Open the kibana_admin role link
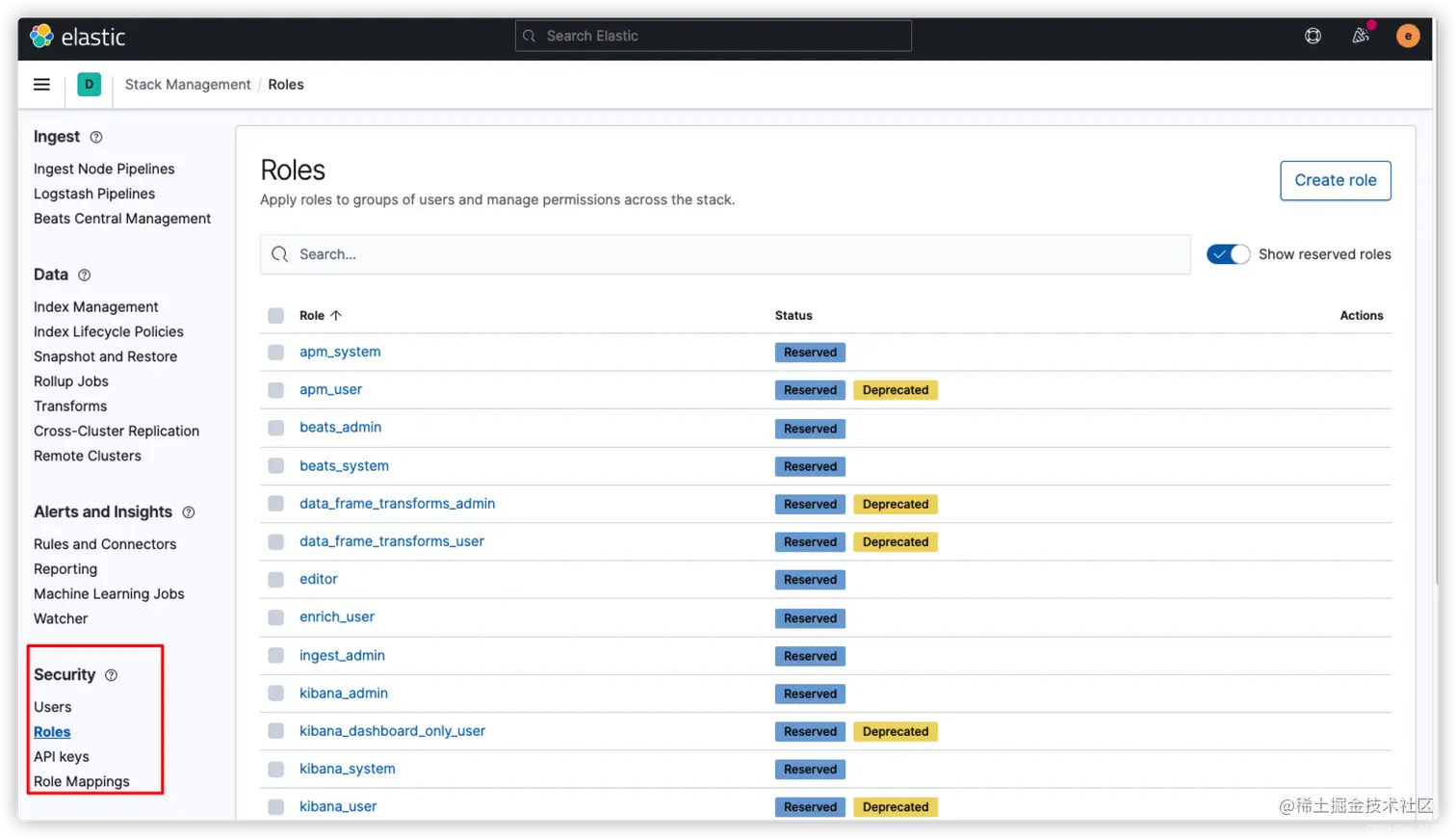Screen dimensions: 1456x838 coord(344,694)
